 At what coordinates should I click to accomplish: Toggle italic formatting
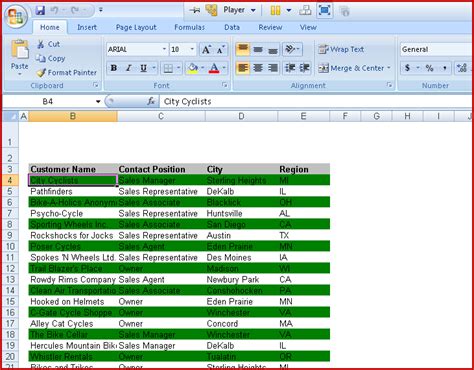click(x=128, y=68)
